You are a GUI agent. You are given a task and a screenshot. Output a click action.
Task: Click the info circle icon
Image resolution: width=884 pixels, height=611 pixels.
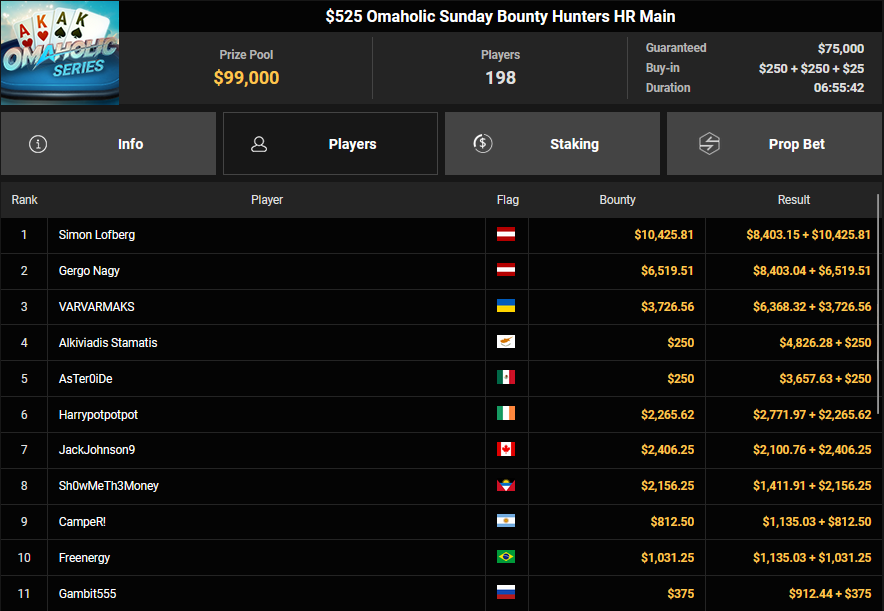coord(38,144)
